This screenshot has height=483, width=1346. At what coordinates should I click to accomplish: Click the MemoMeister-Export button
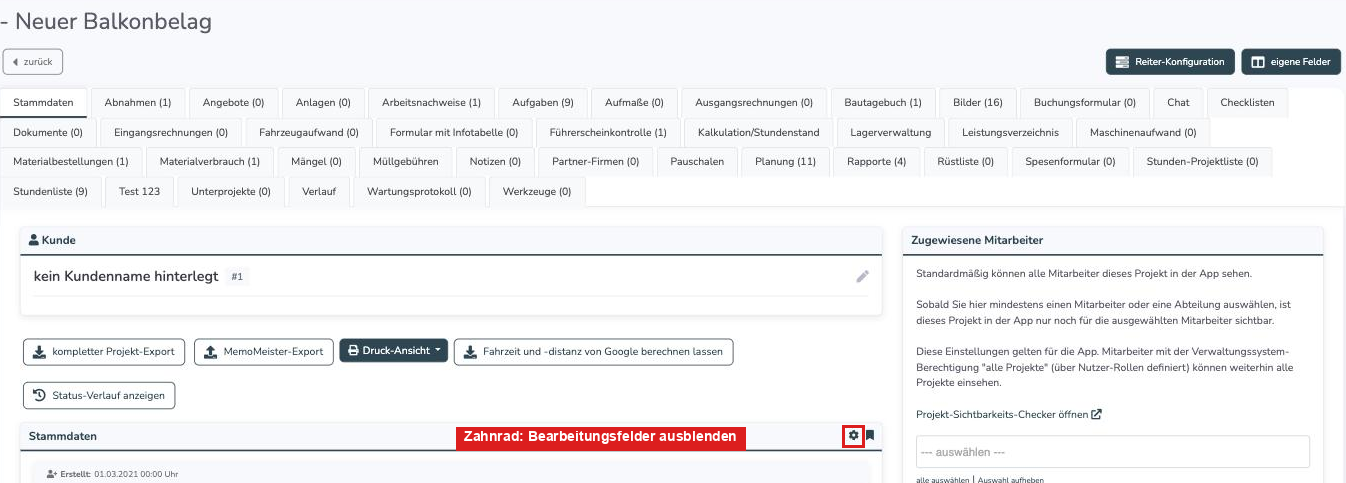[x=264, y=351]
